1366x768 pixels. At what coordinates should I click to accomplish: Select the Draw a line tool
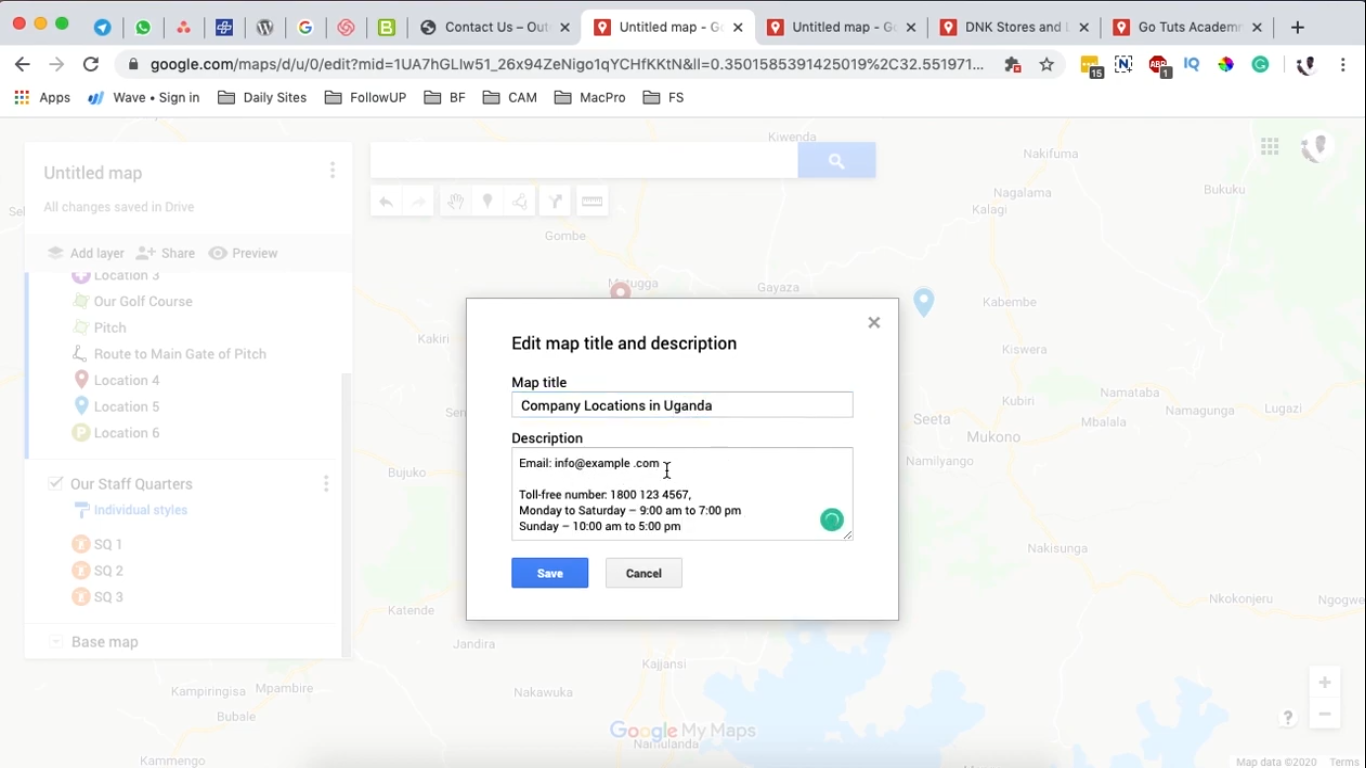(x=520, y=202)
